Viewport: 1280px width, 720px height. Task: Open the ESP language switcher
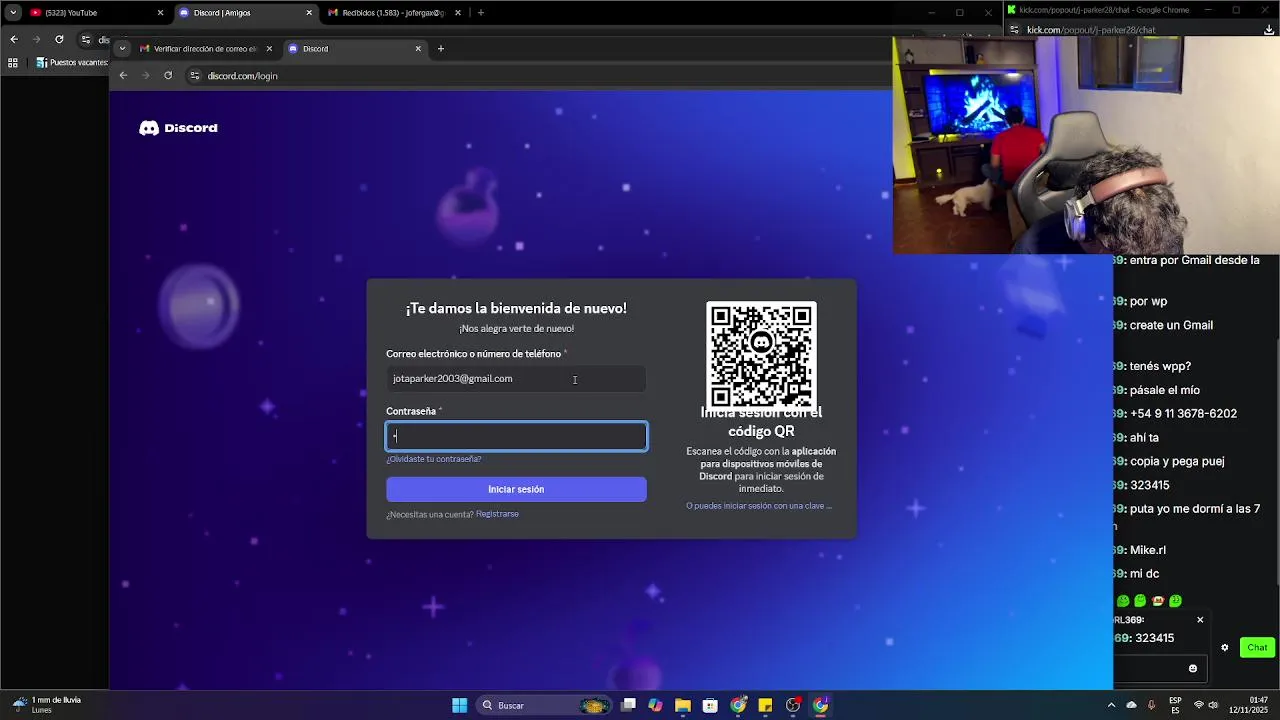click(1175, 705)
